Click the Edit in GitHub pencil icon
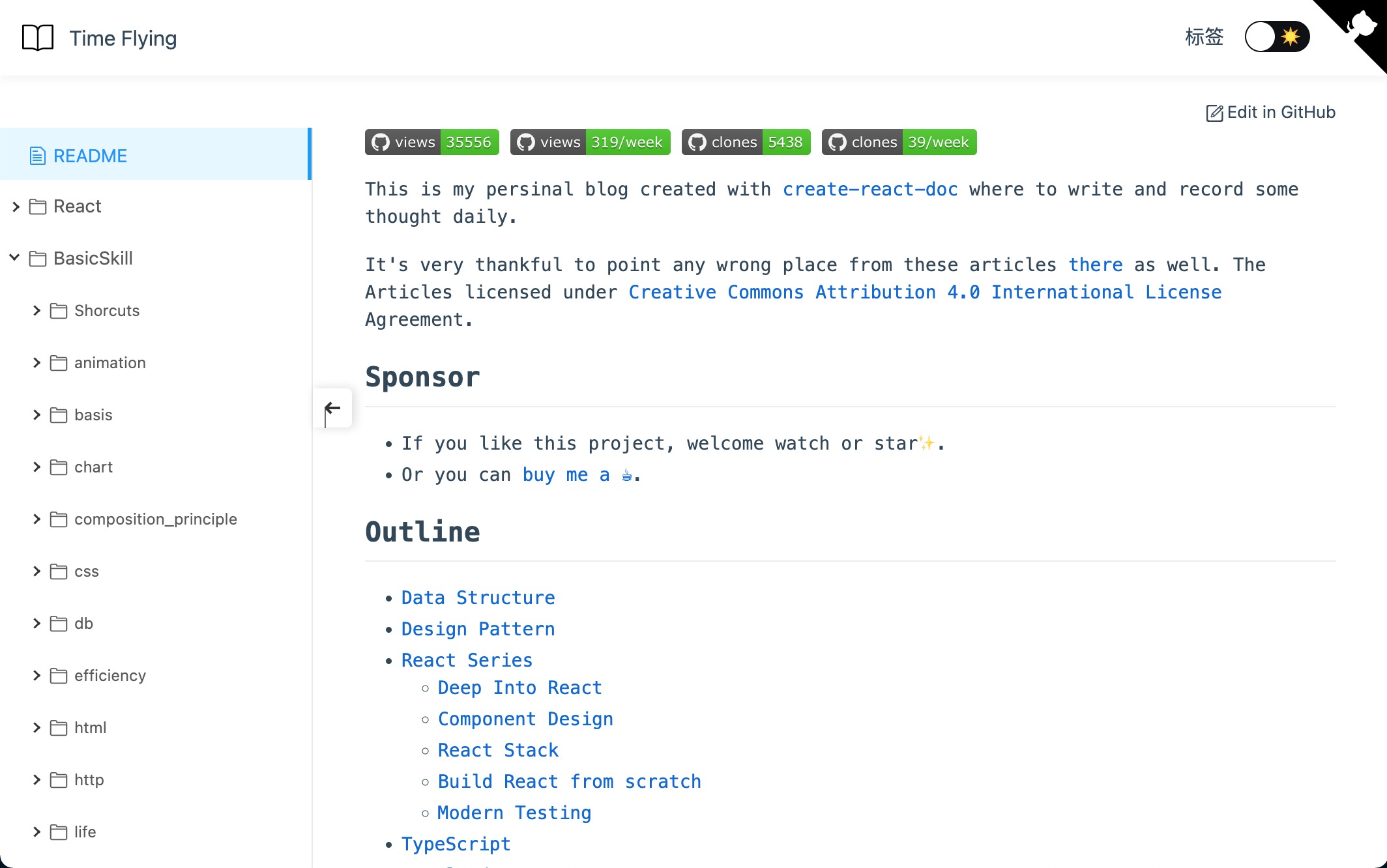Viewport: 1387px width, 868px height. (x=1214, y=113)
